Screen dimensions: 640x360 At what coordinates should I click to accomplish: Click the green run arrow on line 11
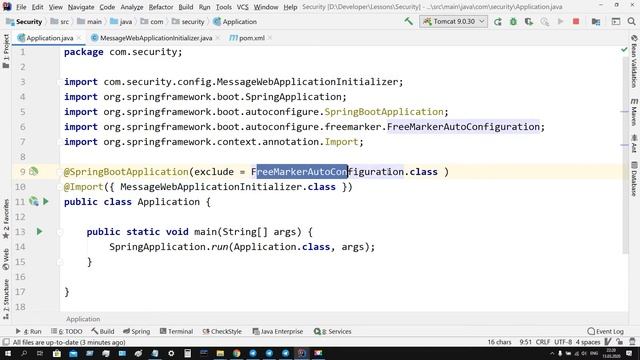(x=46, y=201)
